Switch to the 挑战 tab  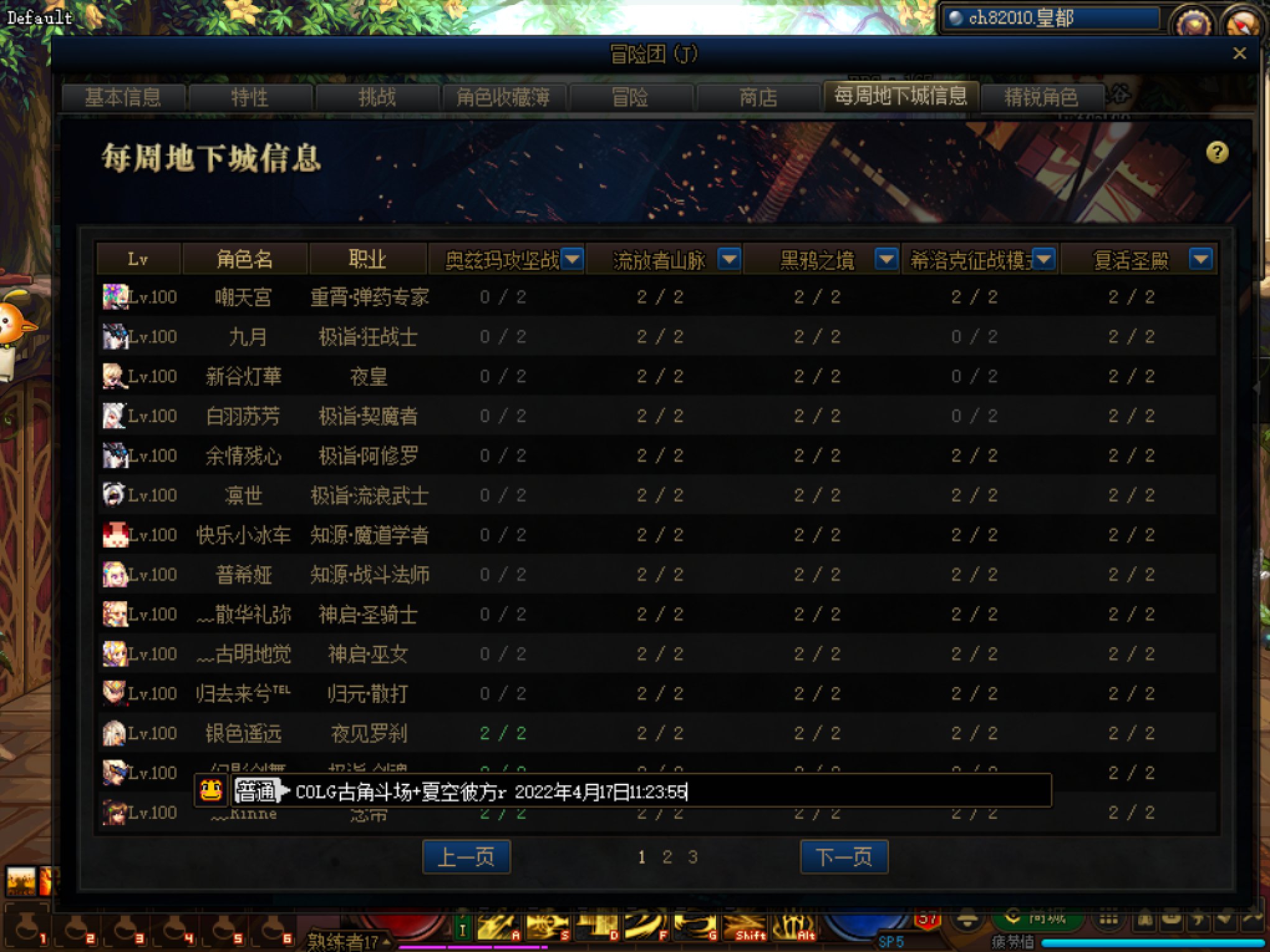pyautogui.click(x=377, y=98)
